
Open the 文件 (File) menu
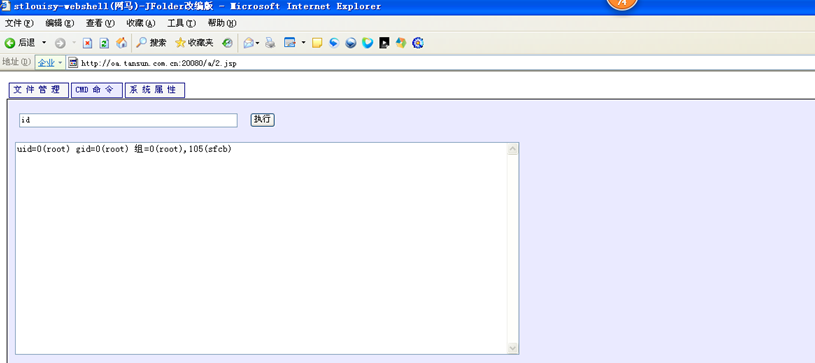(19, 23)
